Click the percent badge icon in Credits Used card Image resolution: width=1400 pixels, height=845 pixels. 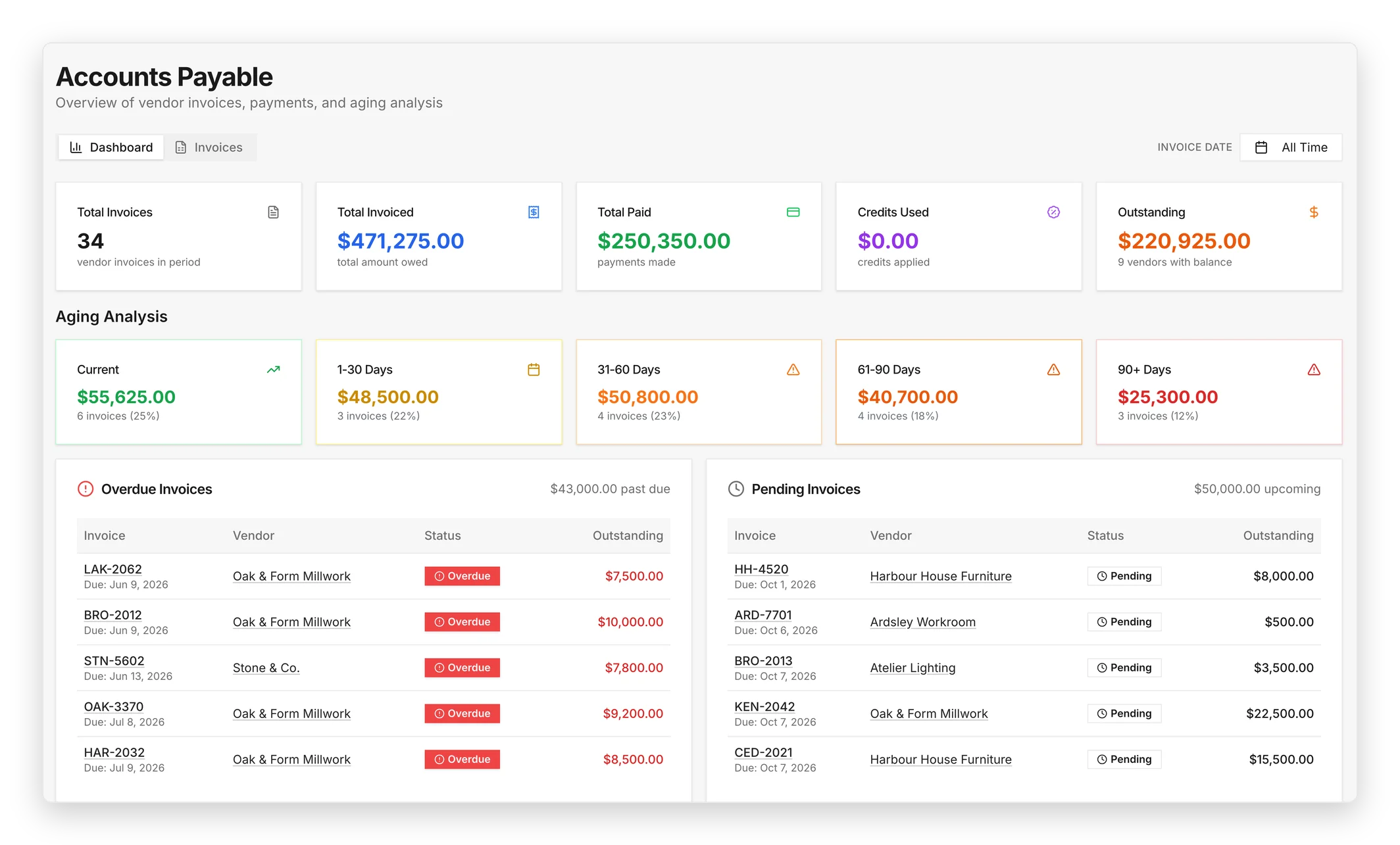click(1053, 212)
